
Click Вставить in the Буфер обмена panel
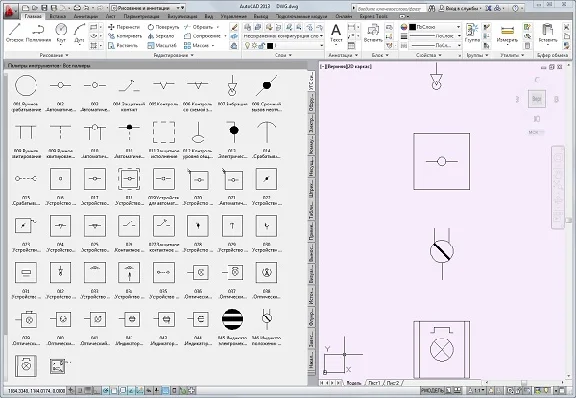tap(548, 33)
